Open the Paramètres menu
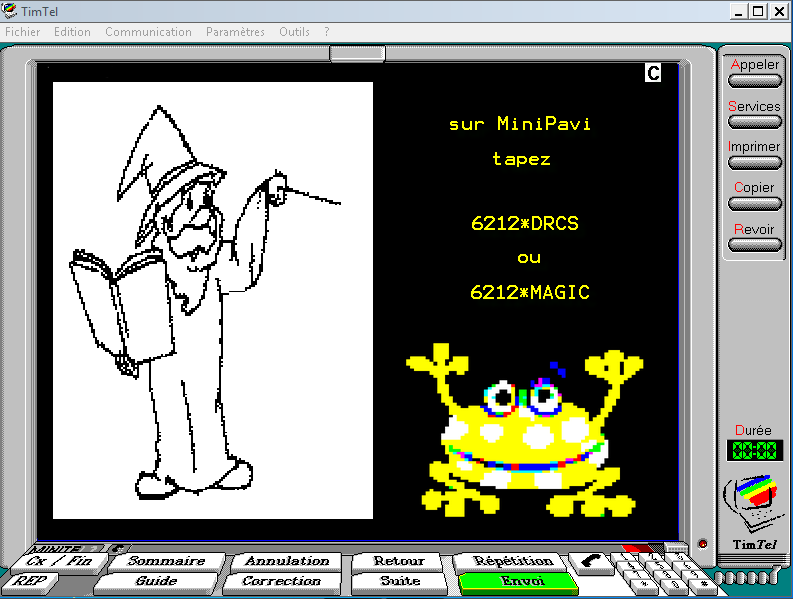The image size is (793, 599). pyautogui.click(x=235, y=32)
